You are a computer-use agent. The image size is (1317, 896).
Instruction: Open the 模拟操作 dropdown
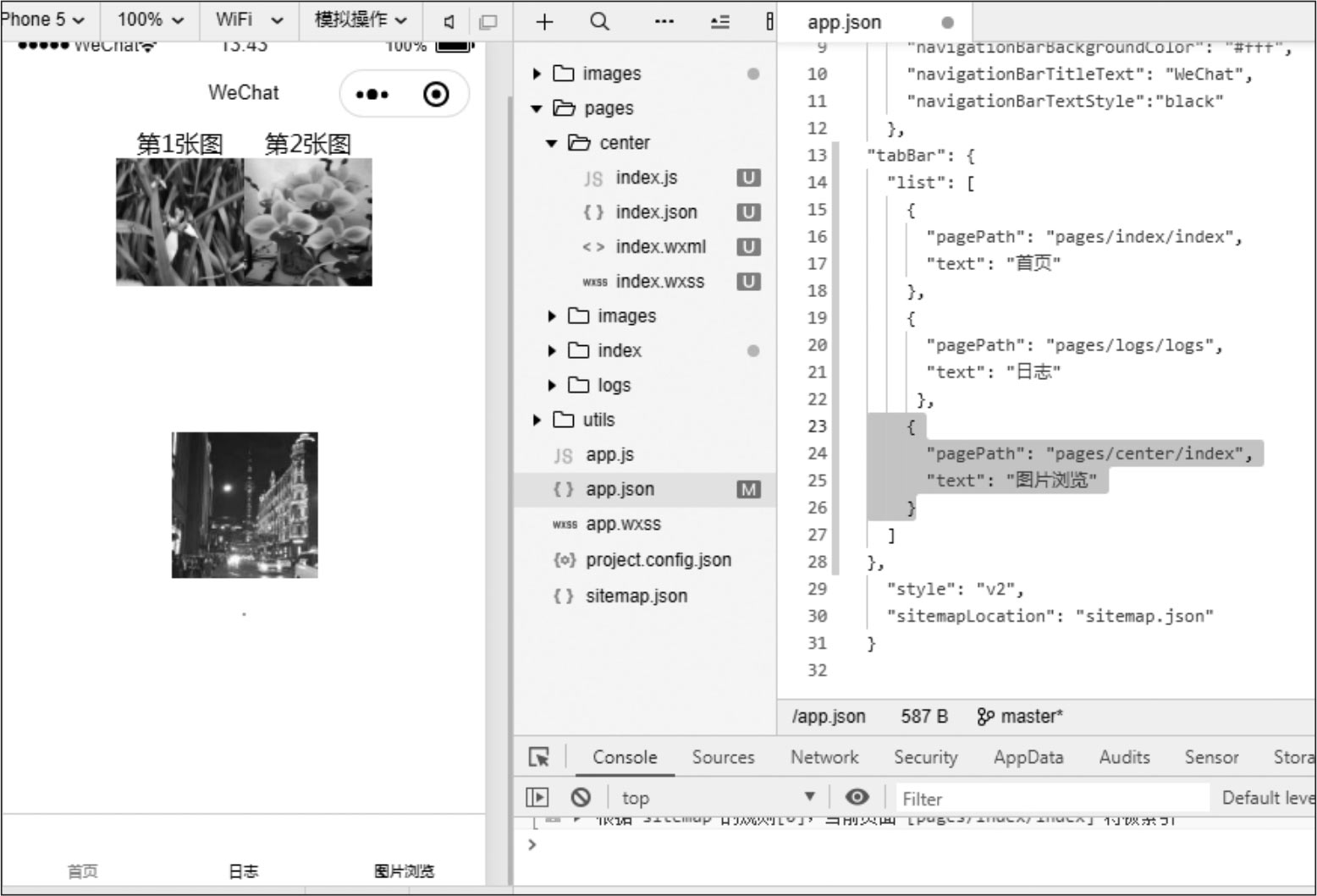point(361,19)
